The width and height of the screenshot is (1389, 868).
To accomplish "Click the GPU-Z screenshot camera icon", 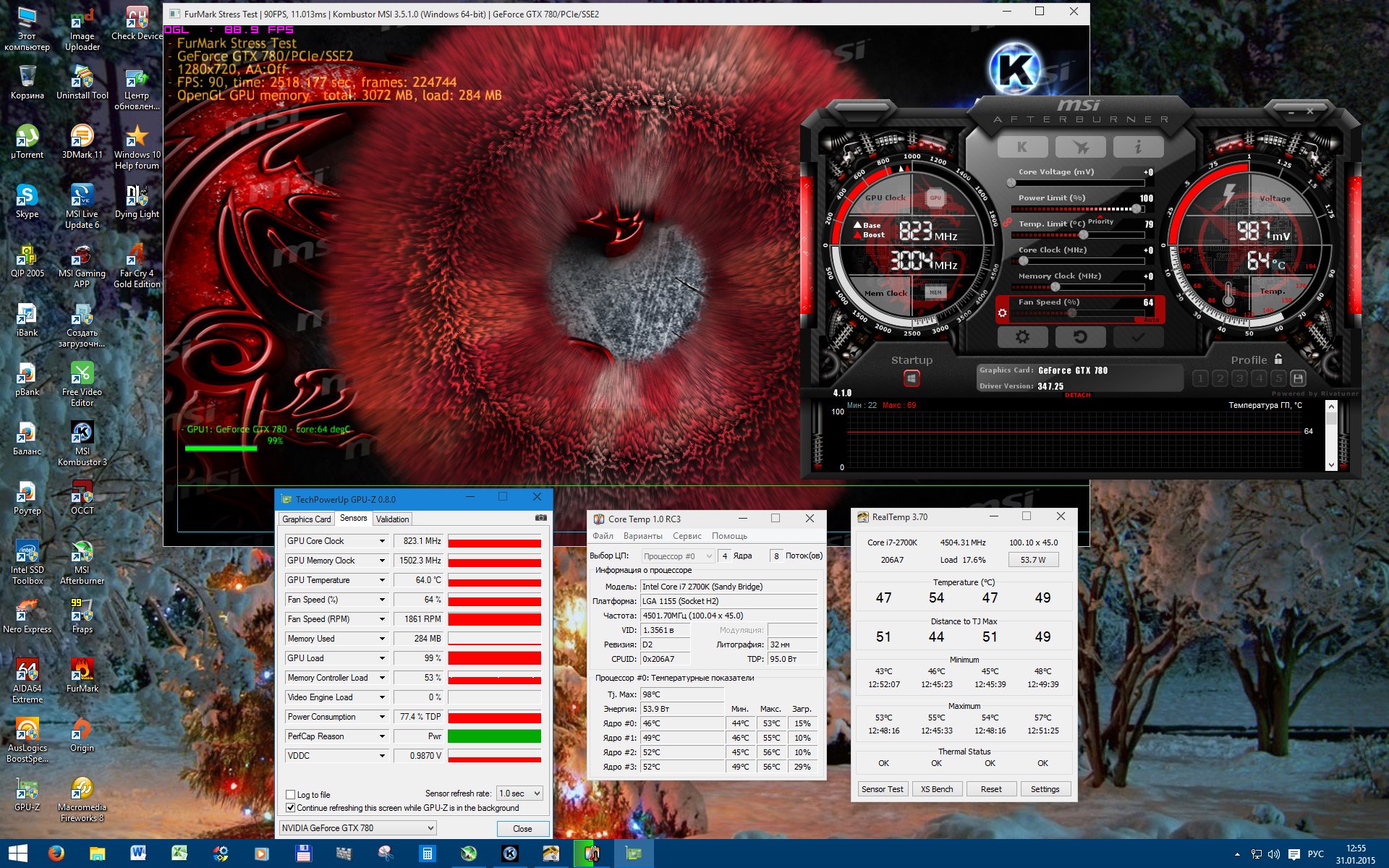I will [540, 518].
